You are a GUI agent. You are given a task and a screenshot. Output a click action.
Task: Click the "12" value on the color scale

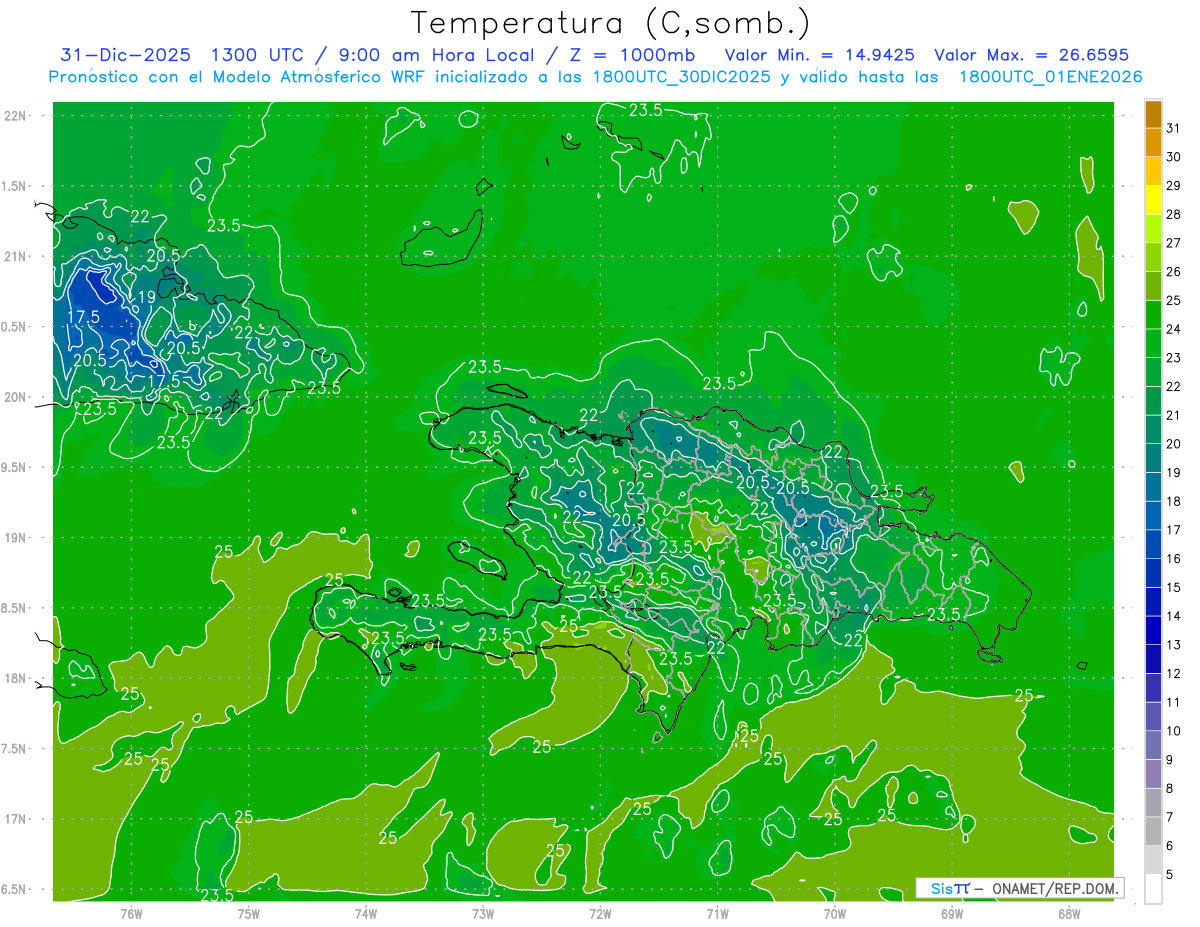pos(1173,674)
